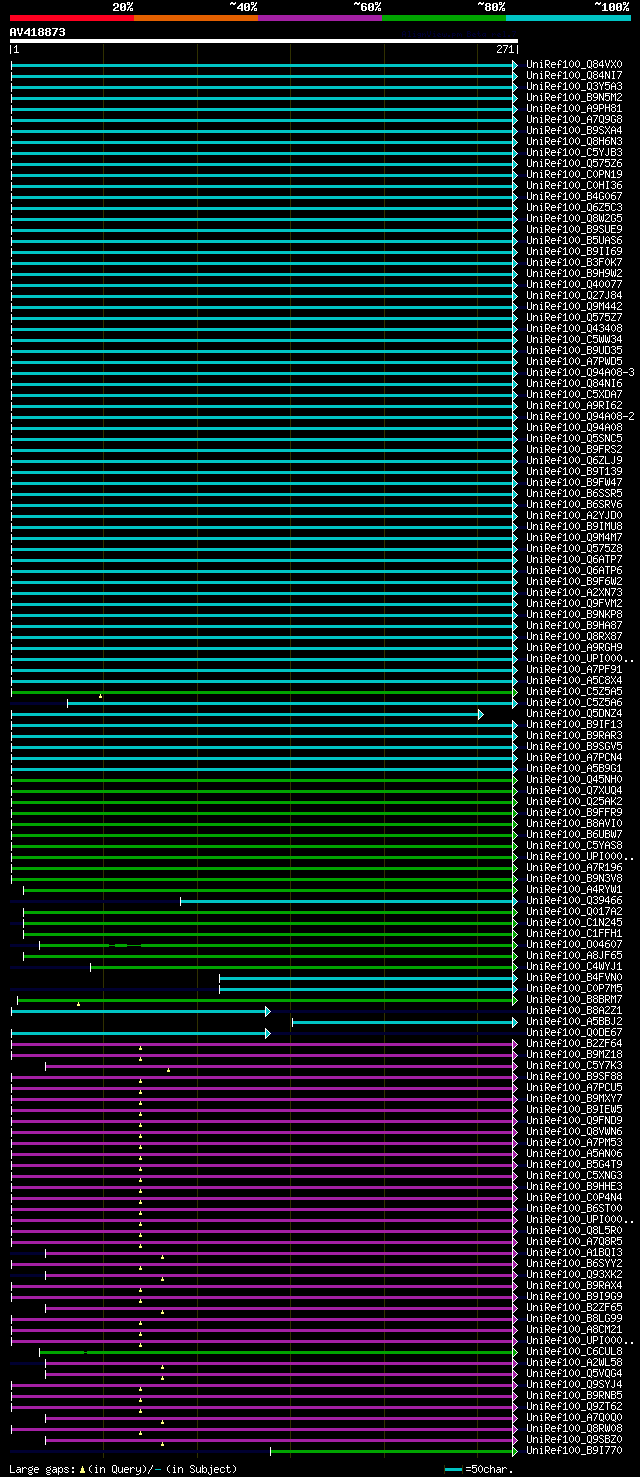The height and width of the screenshot is (1477, 640).
Task: Click the purple ~60% identity legend segment
Action: click(x=319, y=18)
